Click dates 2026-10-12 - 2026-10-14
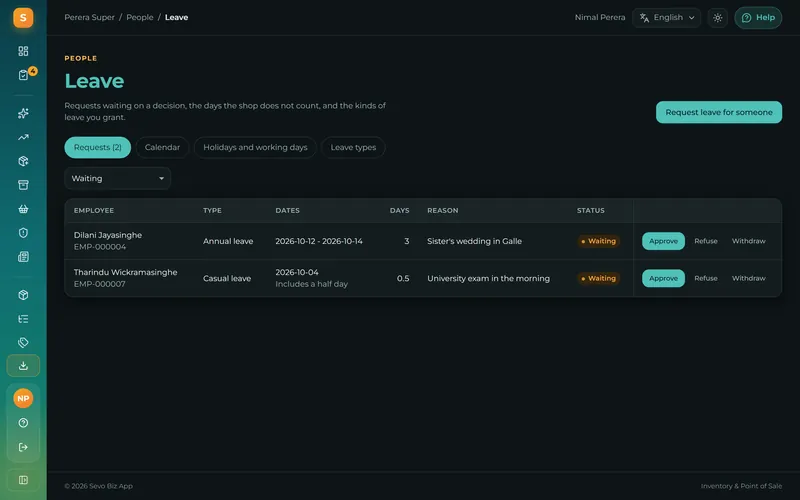The image size is (800, 500). 319,241
